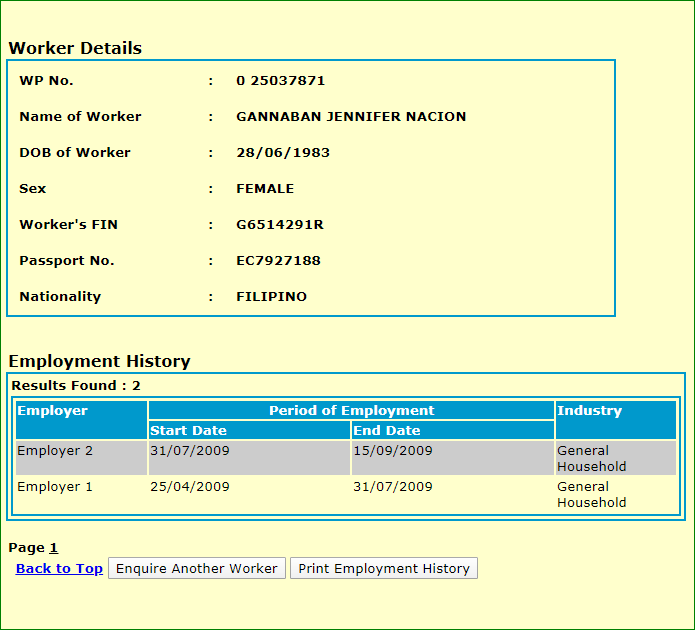
Task: Select the Industry column header
Action: (589, 411)
